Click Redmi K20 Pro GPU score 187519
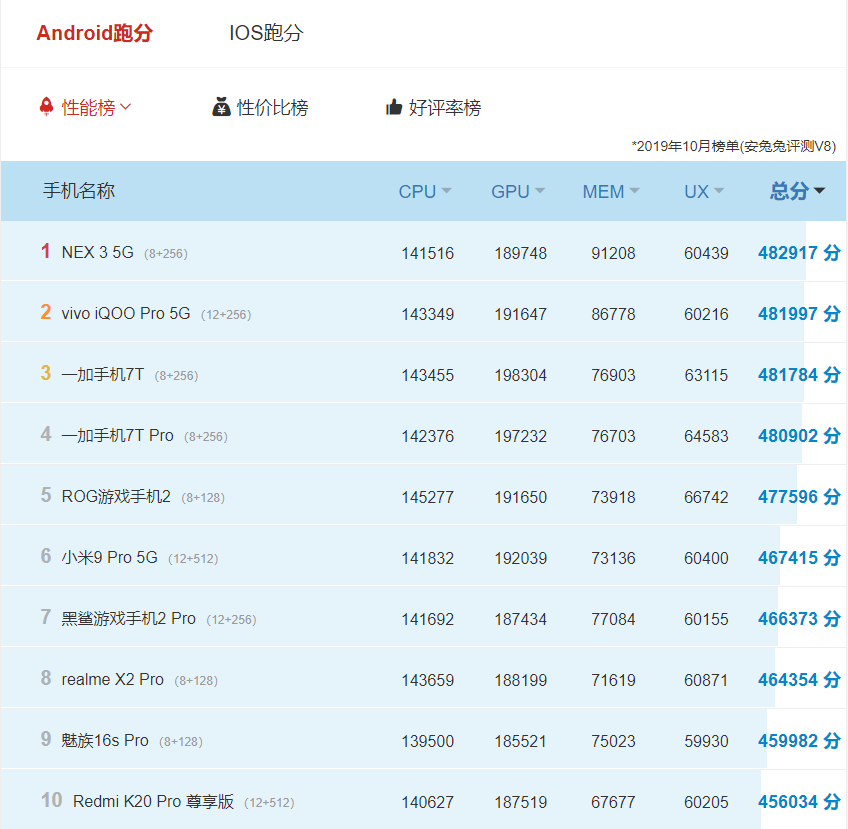 coord(520,803)
